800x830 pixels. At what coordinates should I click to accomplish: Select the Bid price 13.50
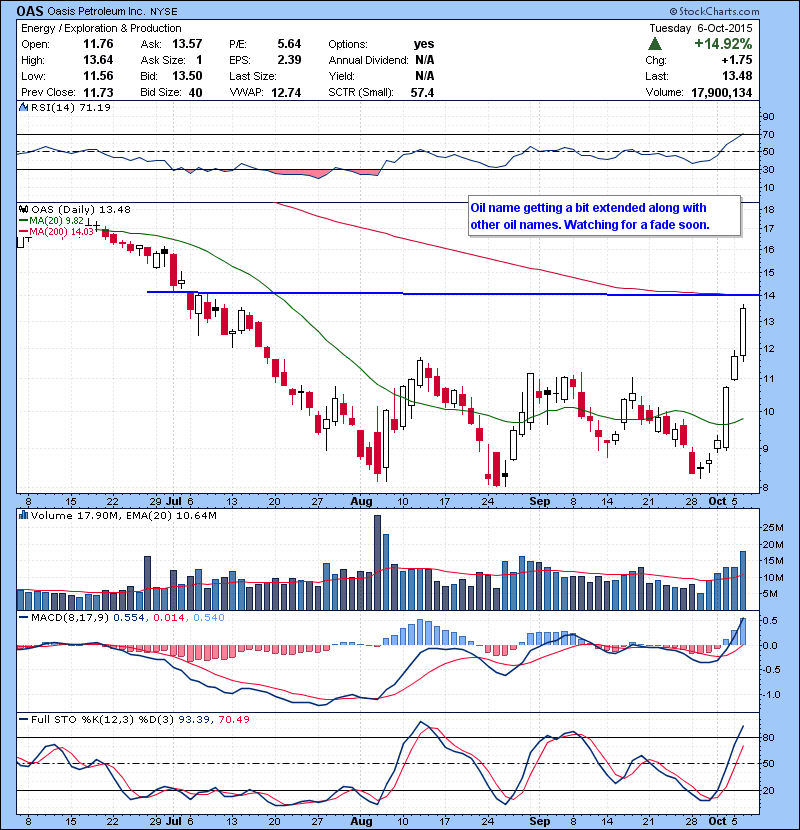[187, 76]
